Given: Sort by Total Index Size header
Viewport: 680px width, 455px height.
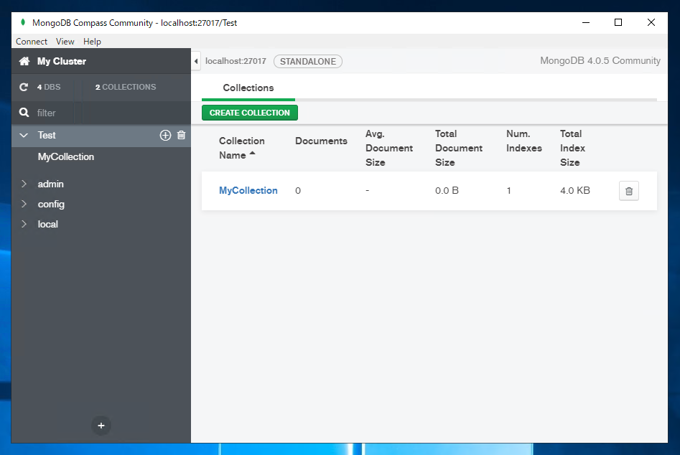Looking at the screenshot, I should point(572,148).
